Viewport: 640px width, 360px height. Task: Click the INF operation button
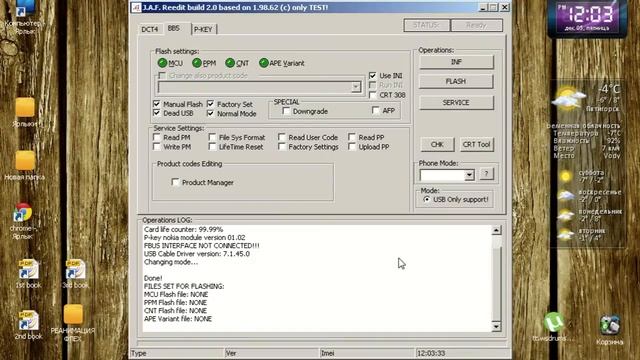456,62
